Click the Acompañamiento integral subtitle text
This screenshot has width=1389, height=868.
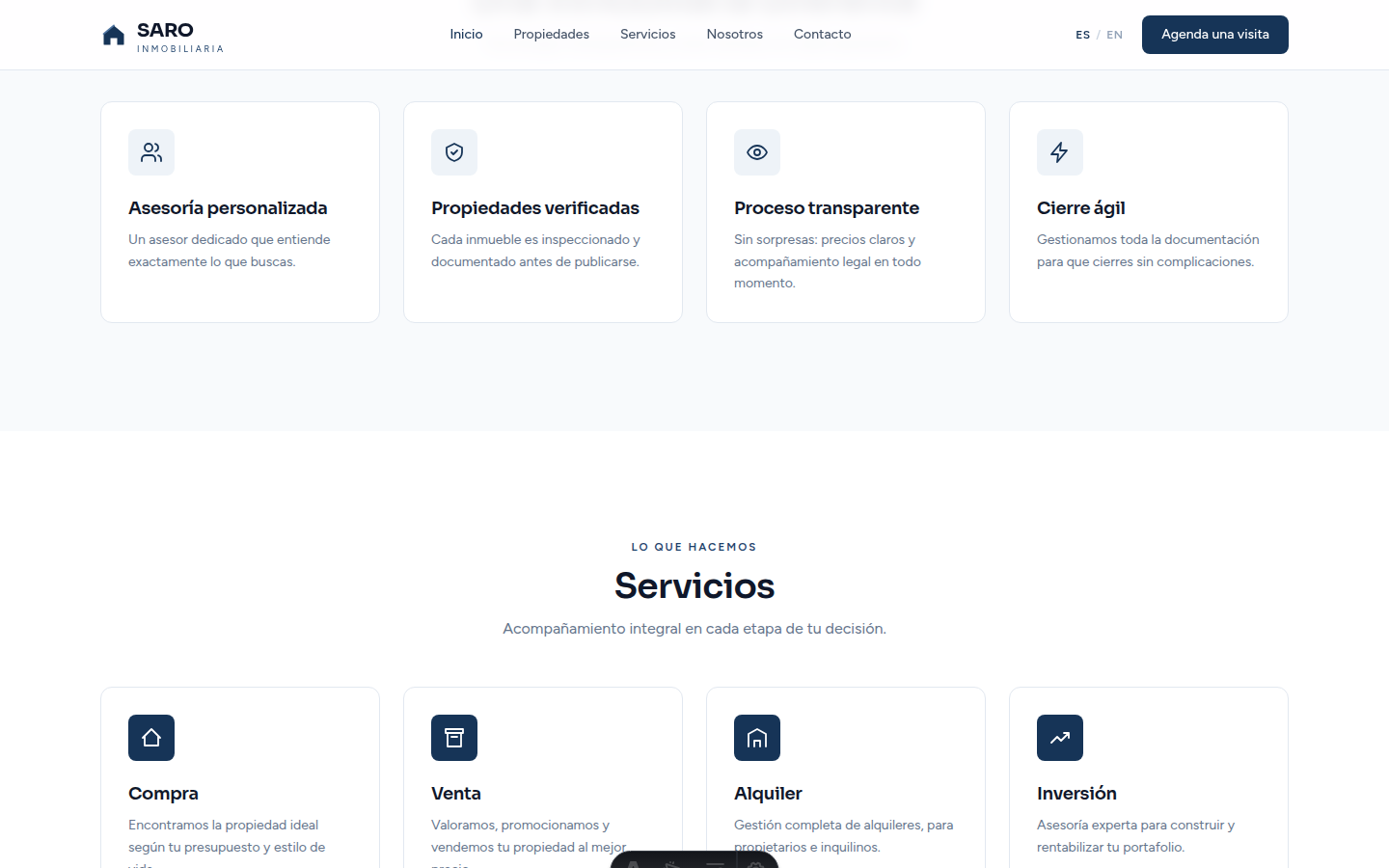694,629
